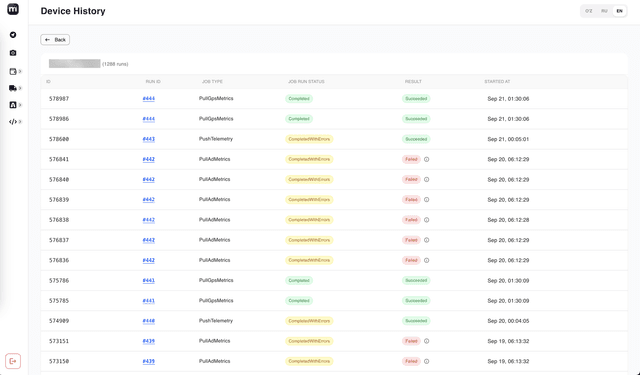Click Succeeded badge in row 575785
This screenshot has height=375, width=640.
click(x=416, y=301)
